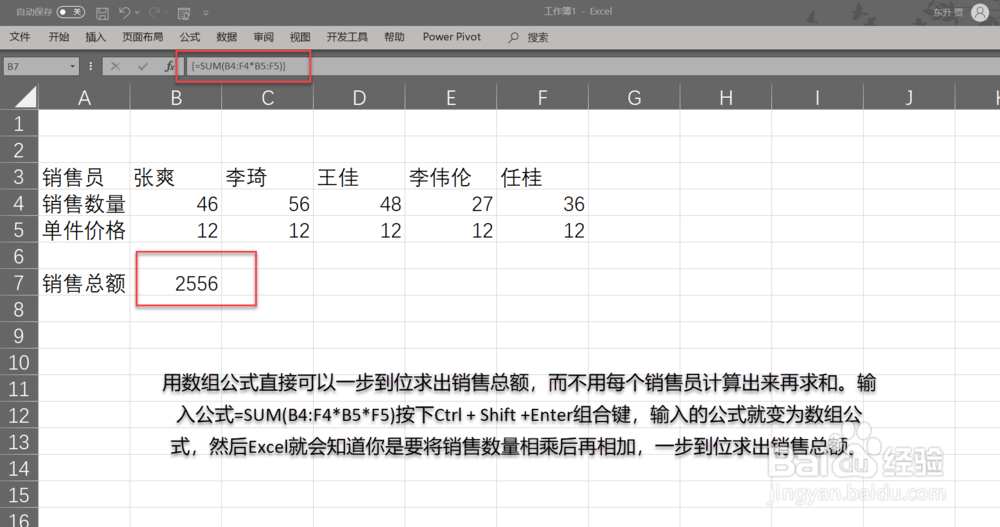Viewport: 1000px width, 527px height.
Task: Click the formula bar Enter checkmark icon
Action: coord(142,66)
